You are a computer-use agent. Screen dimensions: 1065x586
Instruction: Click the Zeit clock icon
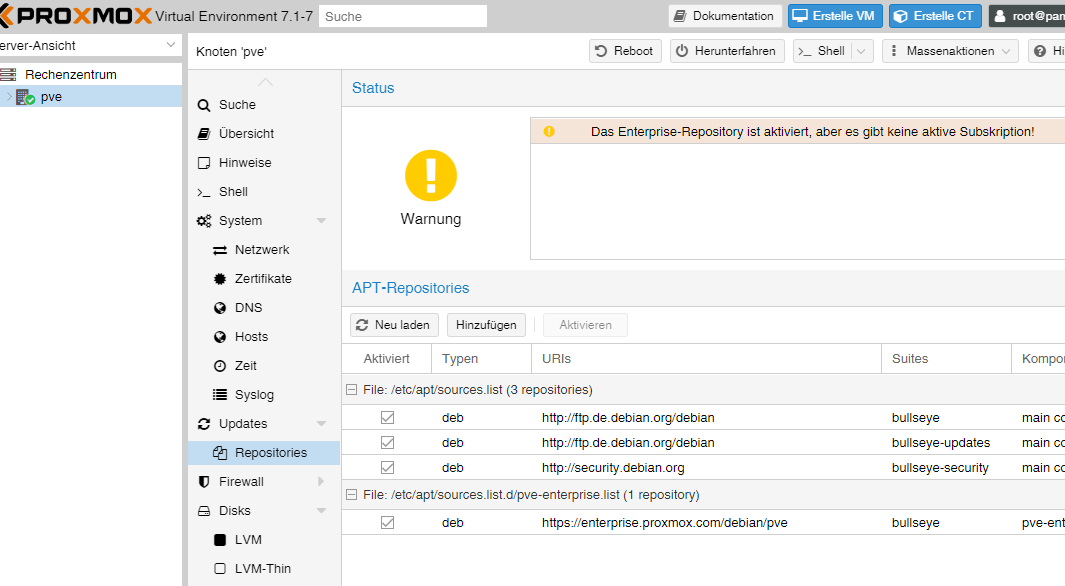tap(220, 366)
